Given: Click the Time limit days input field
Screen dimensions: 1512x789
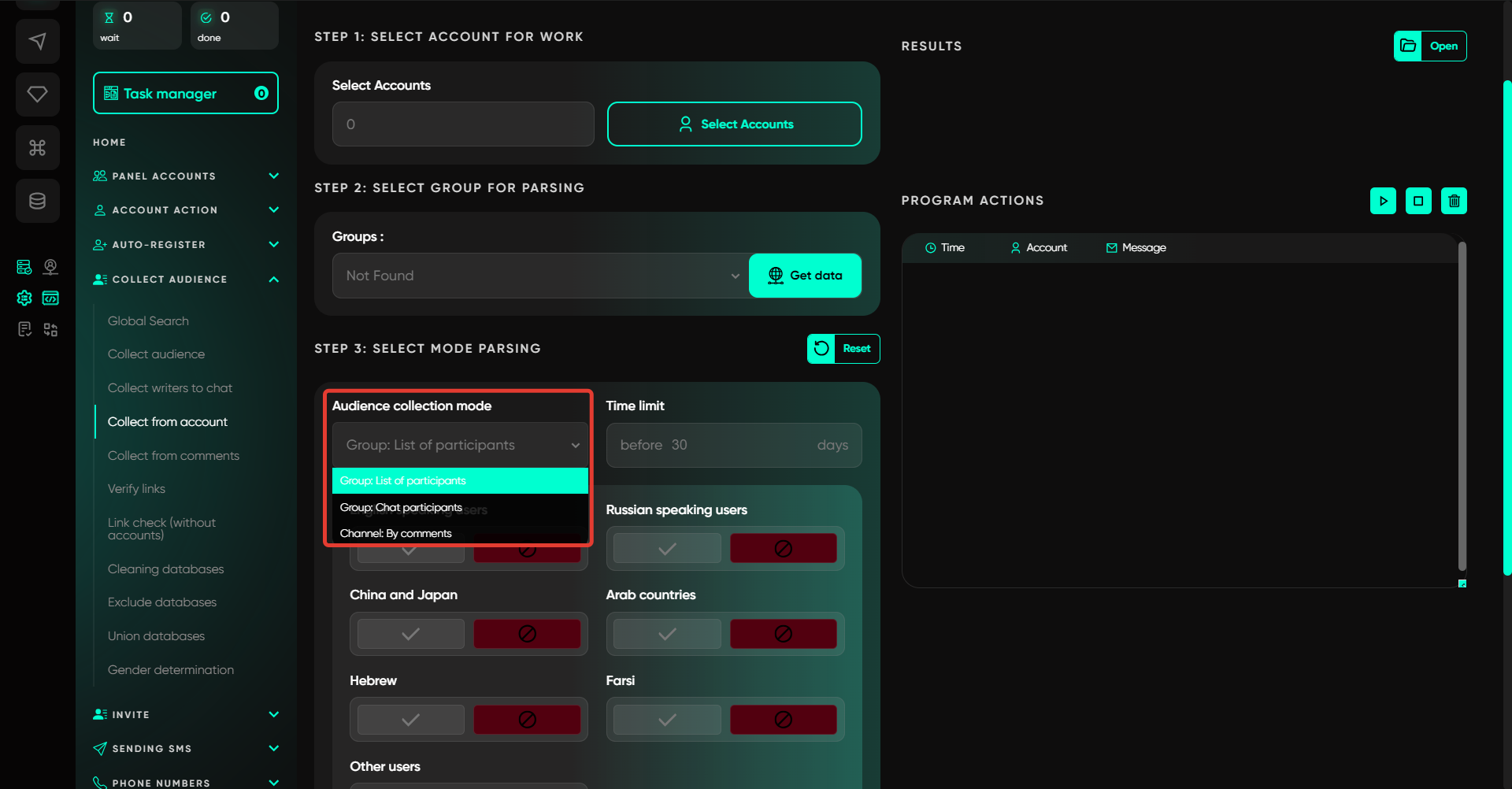Looking at the screenshot, I should [733, 446].
